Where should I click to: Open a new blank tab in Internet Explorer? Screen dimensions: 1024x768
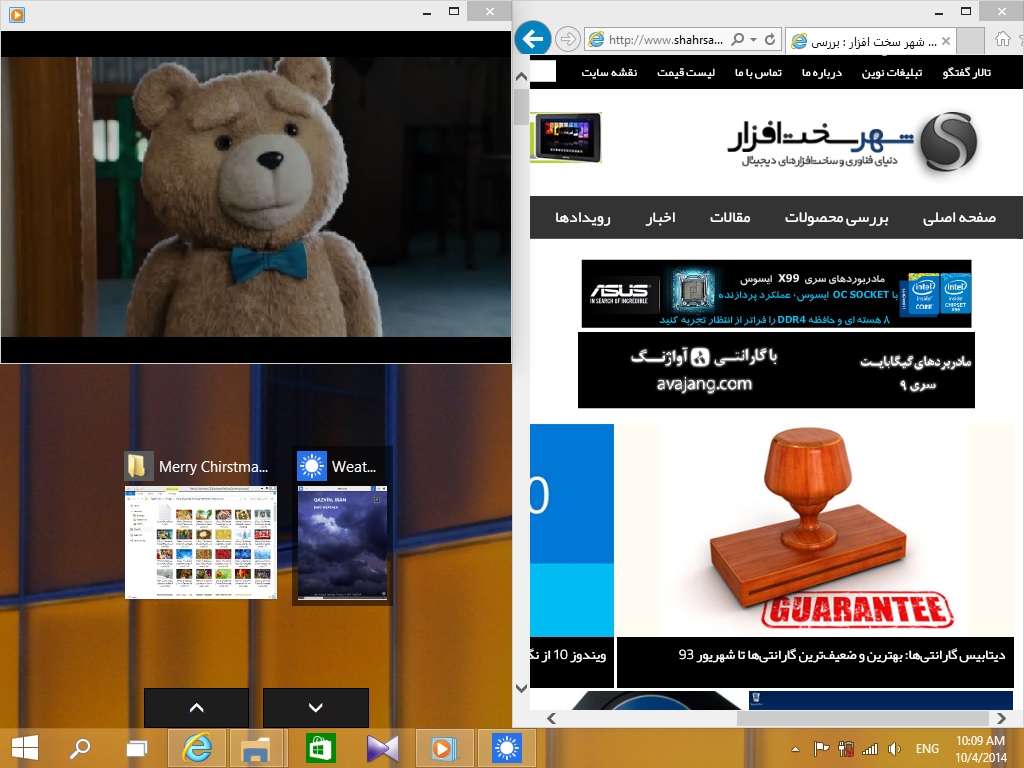pos(970,40)
